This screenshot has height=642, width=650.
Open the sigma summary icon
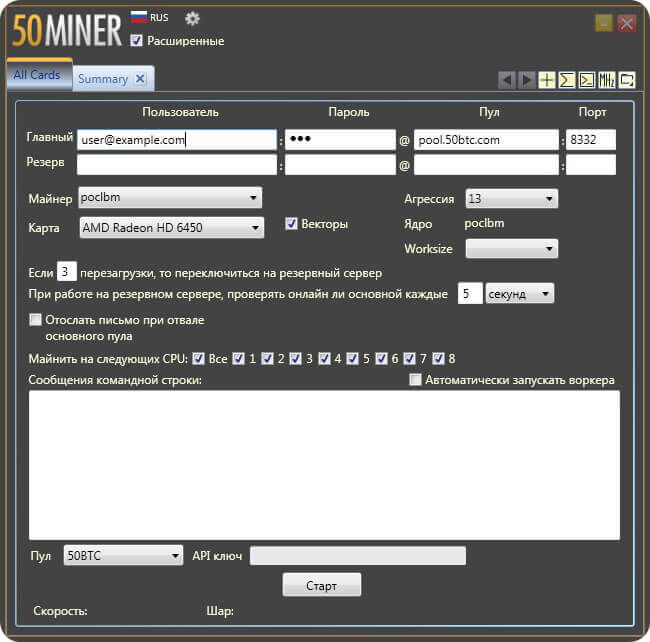pyautogui.click(x=567, y=80)
